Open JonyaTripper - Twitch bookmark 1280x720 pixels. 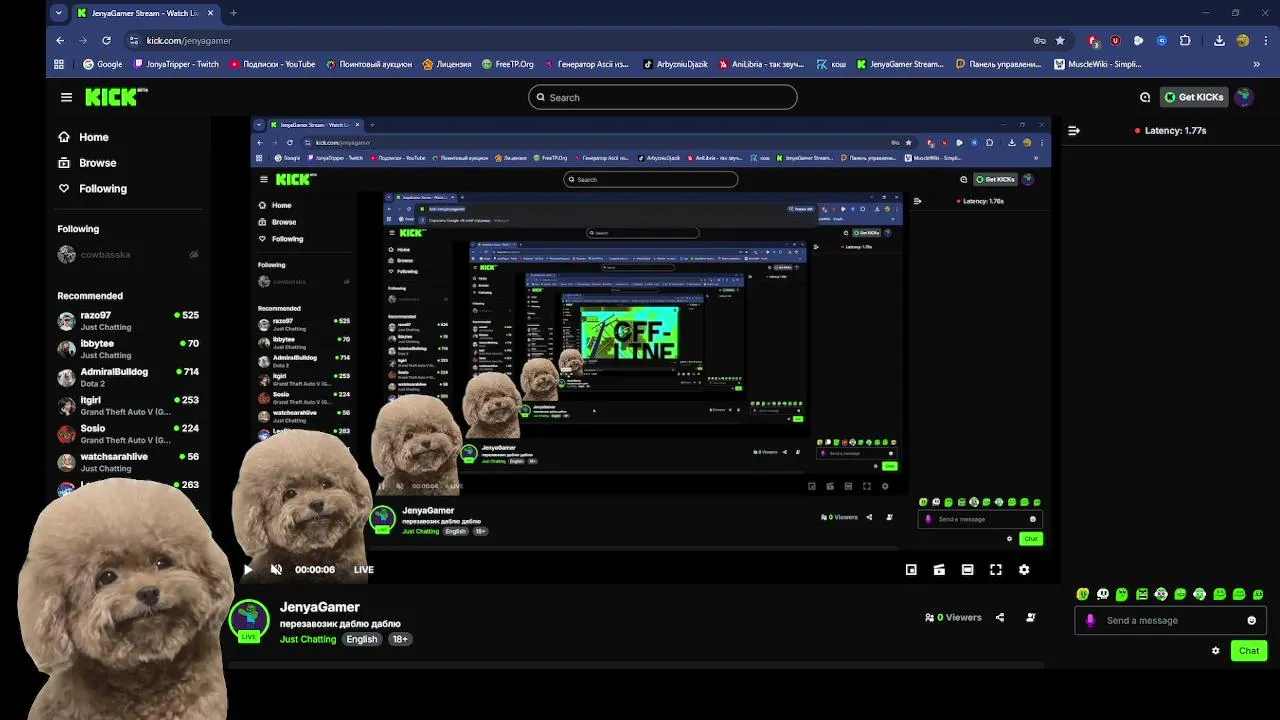coord(175,64)
